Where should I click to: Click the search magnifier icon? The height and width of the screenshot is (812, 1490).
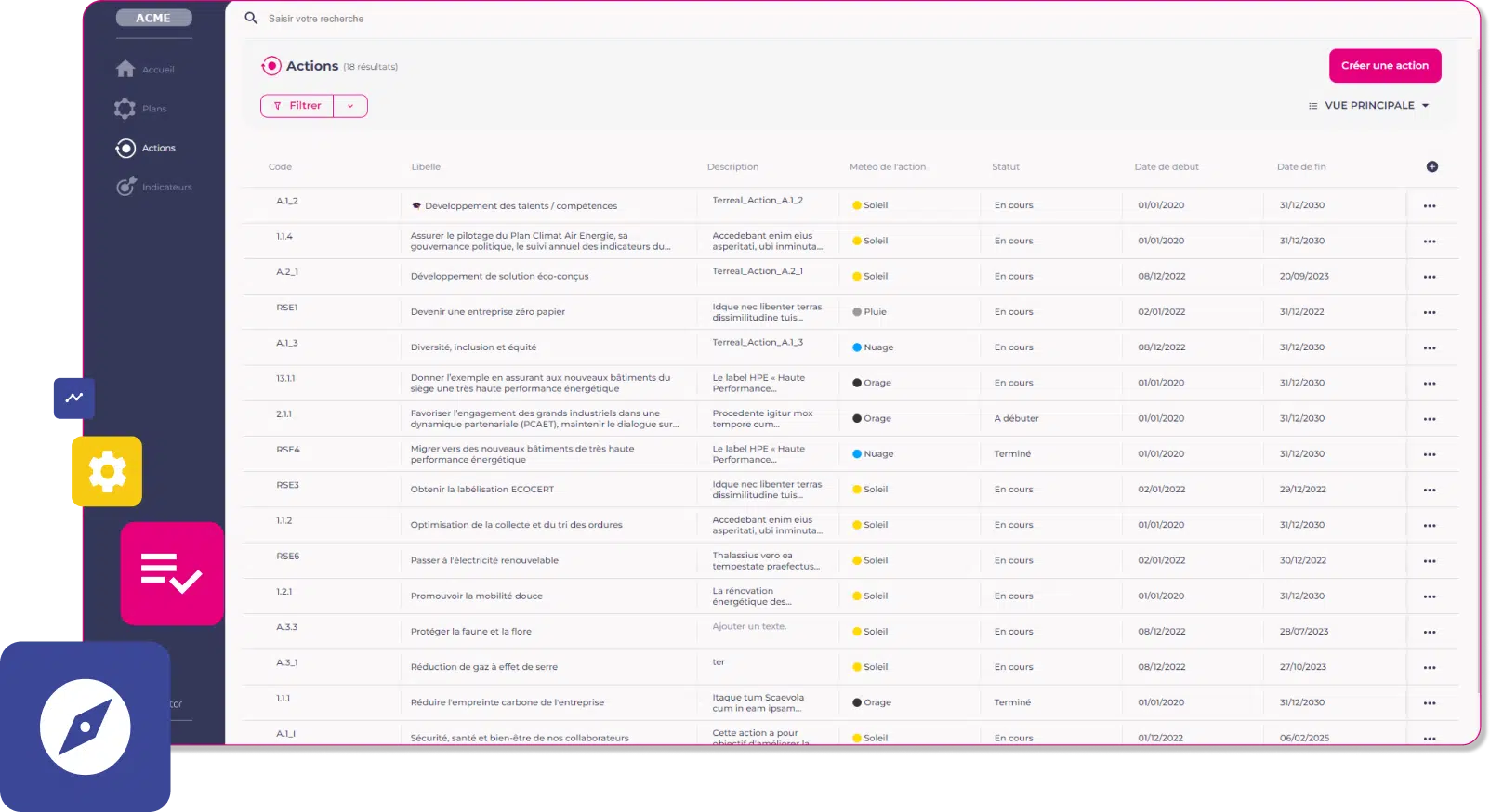point(251,18)
